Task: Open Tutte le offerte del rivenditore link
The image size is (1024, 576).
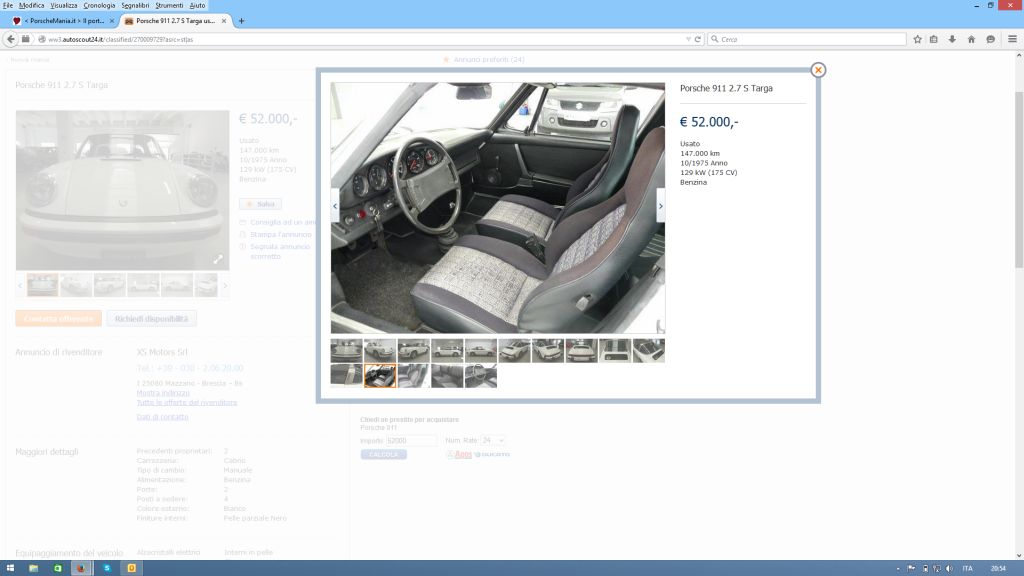Action: tap(187, 402)
